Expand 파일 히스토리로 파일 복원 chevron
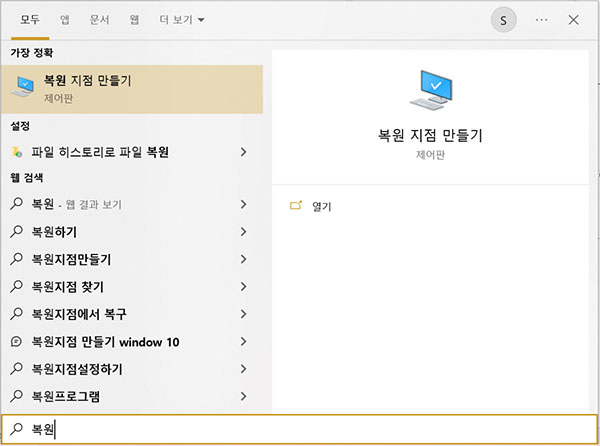Screen dimensions: 600x446 [243, 152]
